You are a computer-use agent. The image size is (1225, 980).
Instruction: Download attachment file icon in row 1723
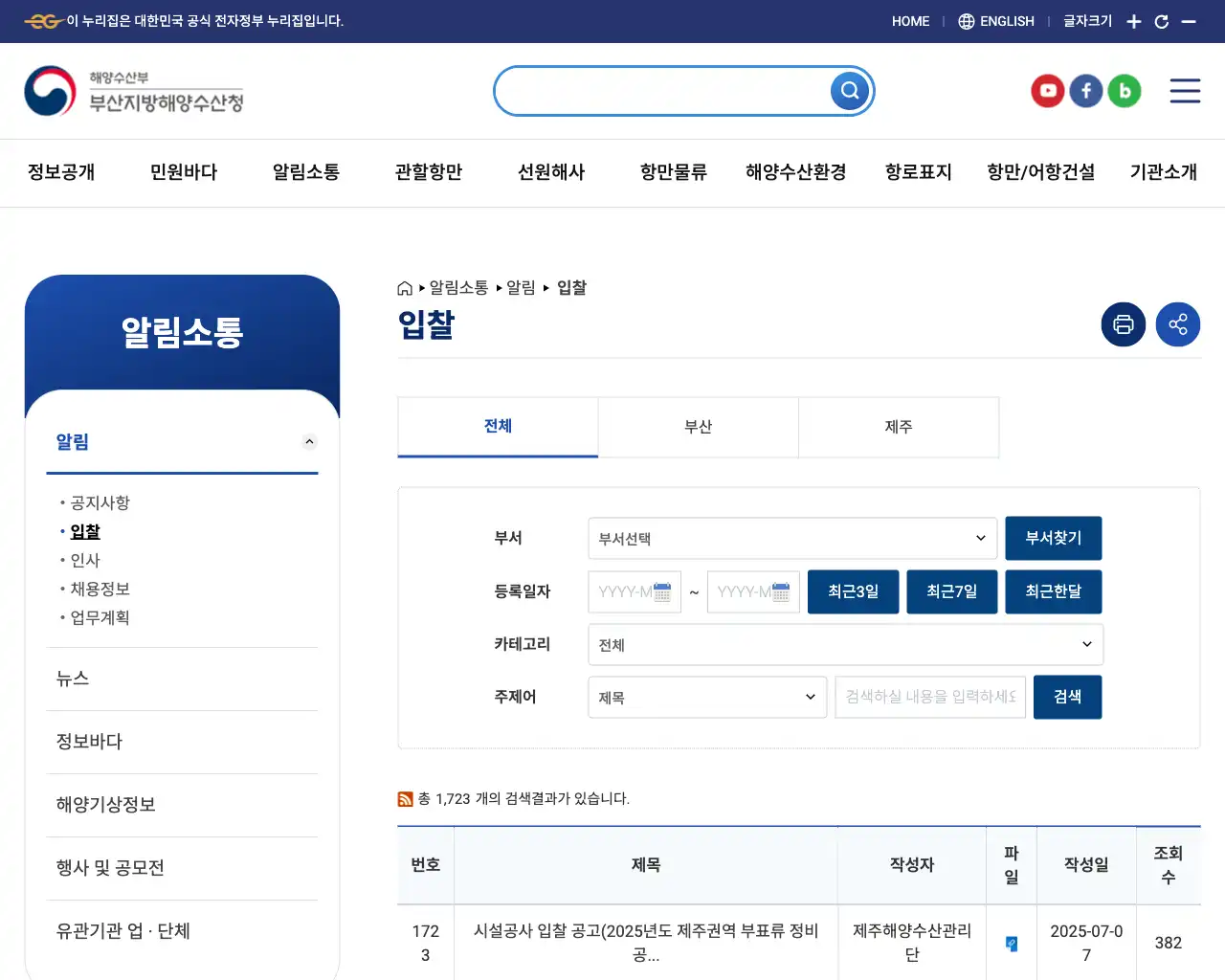(1012, 944)
